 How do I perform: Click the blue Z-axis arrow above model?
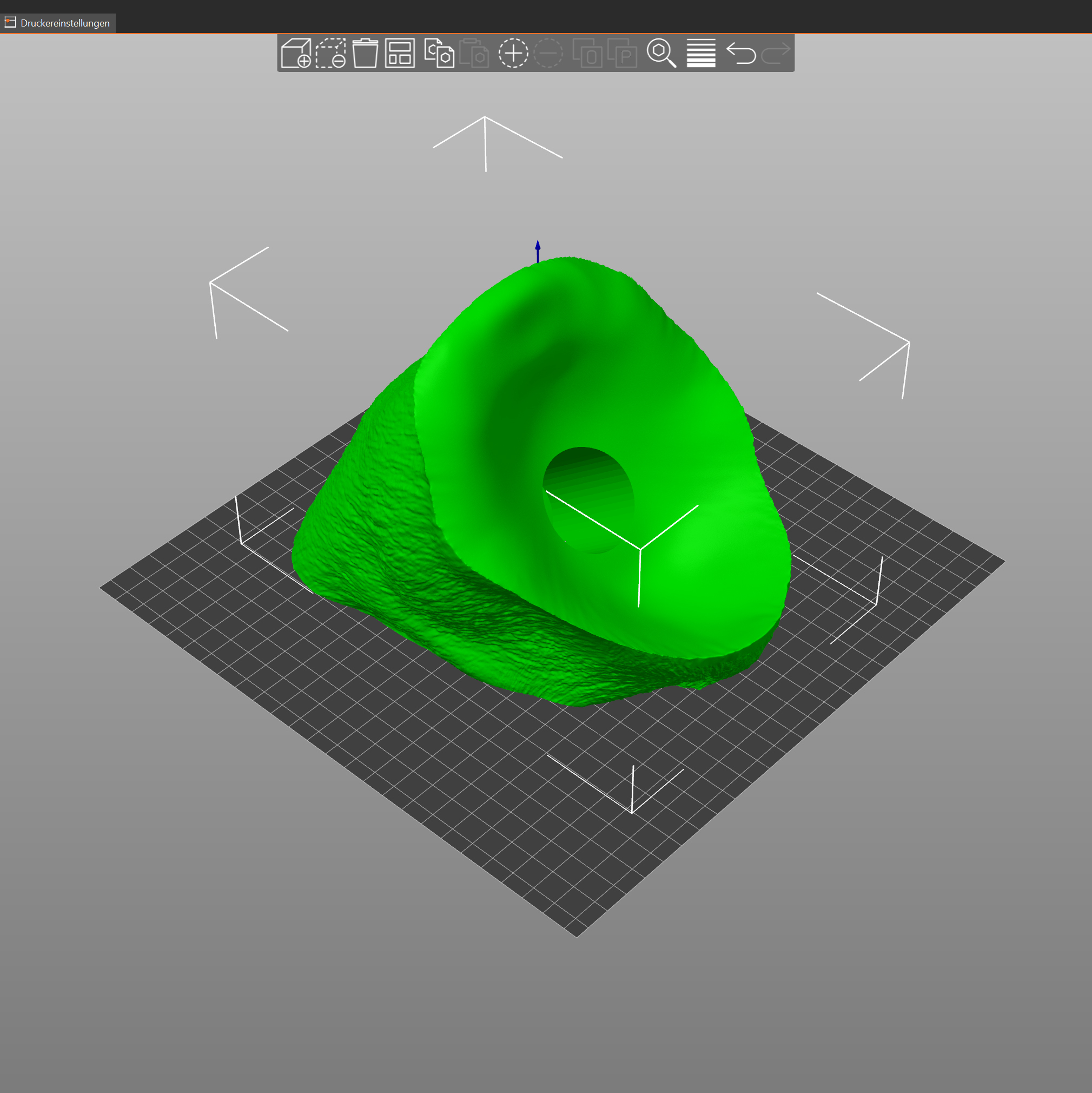pos(538,251)
